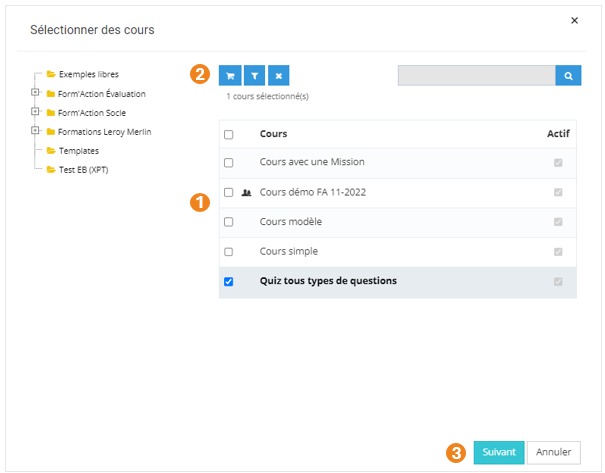This screenshot has width=605, height=473.
Task: Click the shopping cart icon button
Action: coord(230,75)
